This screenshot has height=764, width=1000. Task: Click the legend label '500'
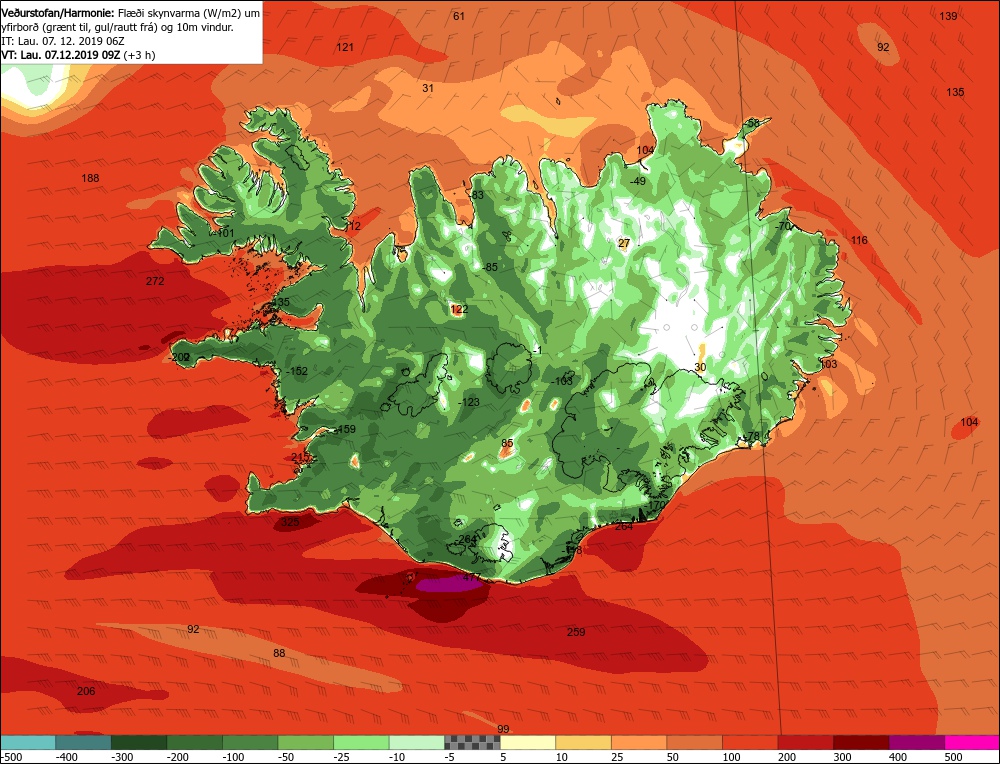pos(953,757)
